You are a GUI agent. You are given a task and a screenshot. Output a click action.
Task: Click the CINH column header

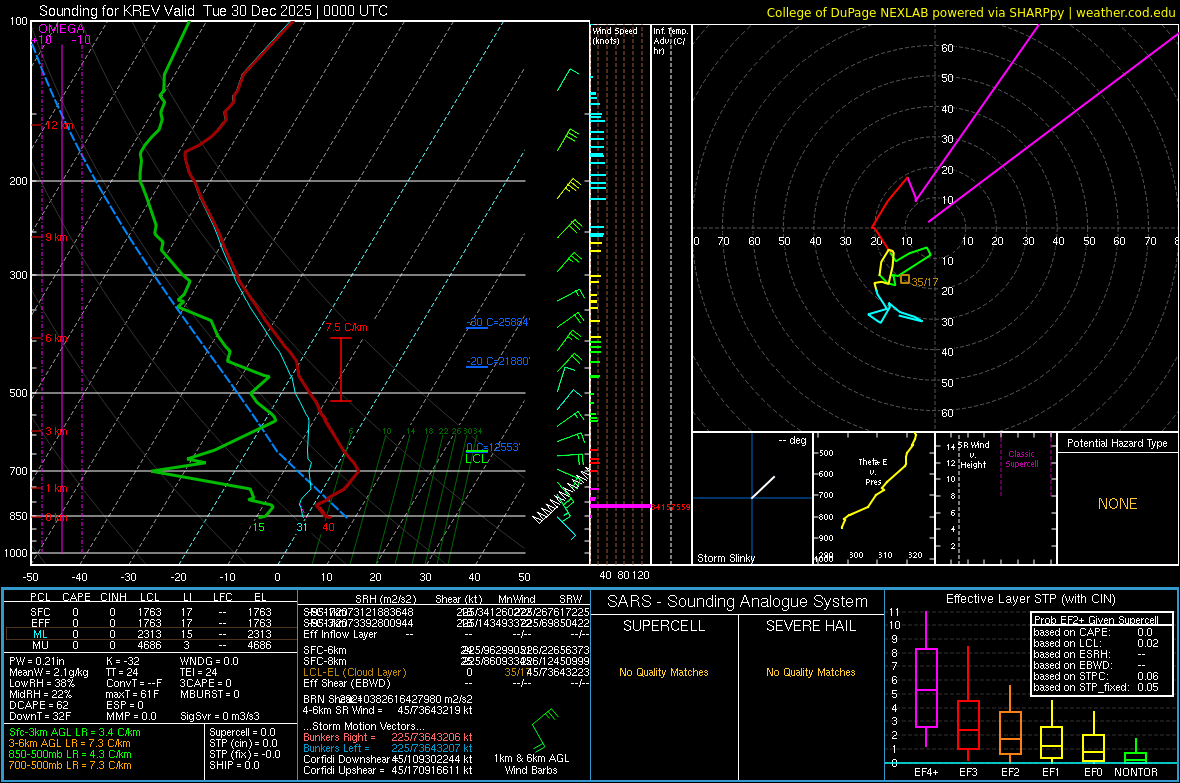click(x=114, y=597)
